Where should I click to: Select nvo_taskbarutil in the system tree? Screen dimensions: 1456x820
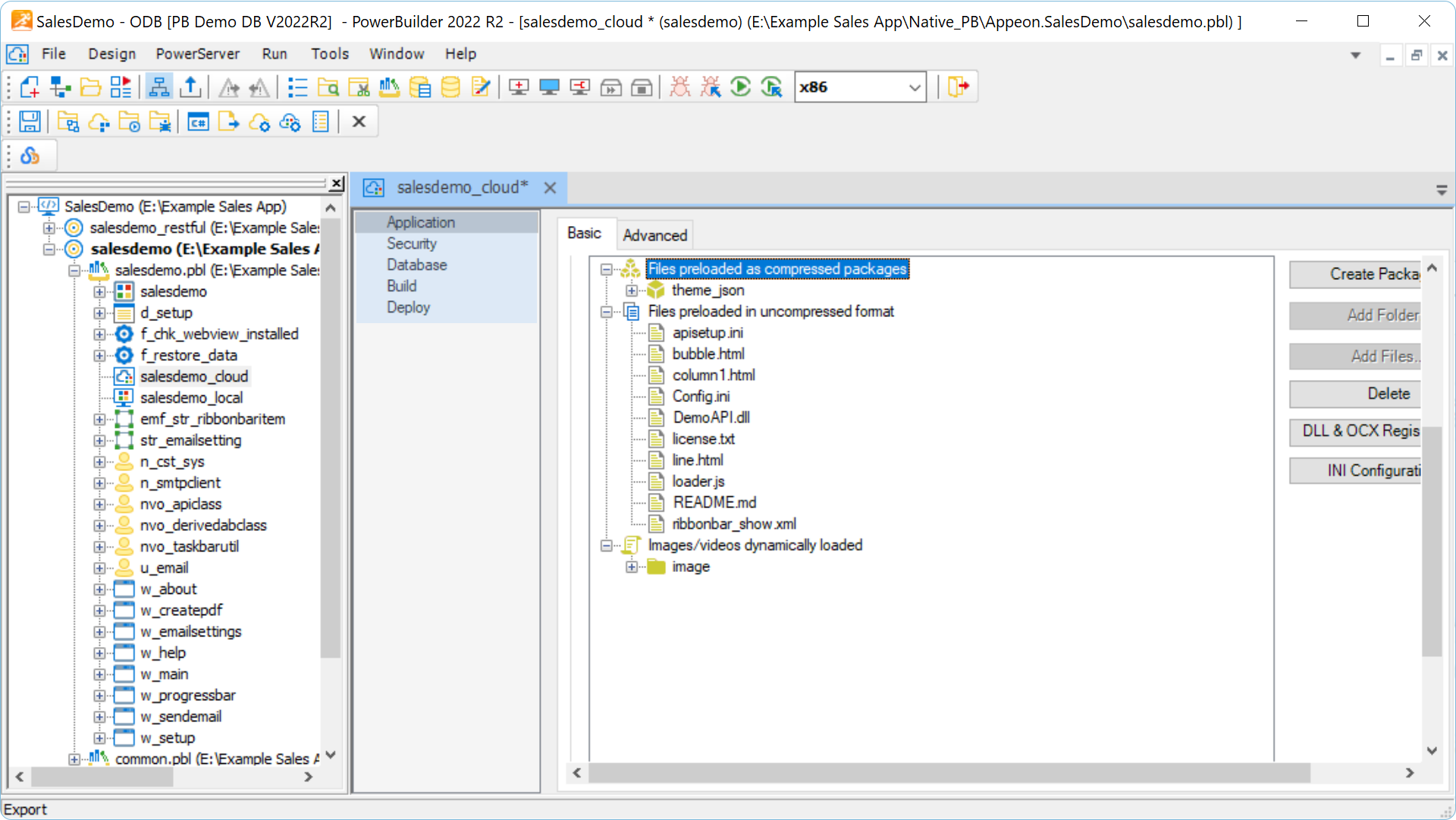point(189,546)
